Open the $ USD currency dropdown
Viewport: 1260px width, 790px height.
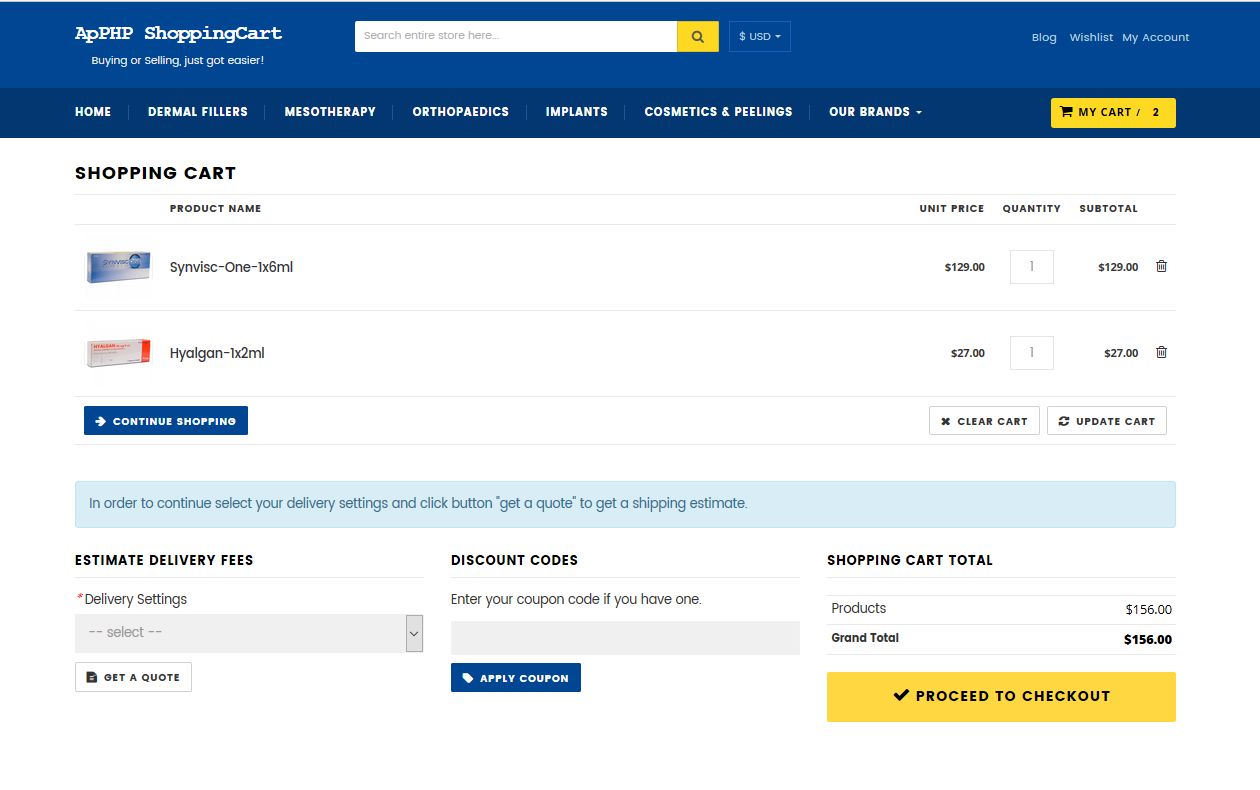759,36
